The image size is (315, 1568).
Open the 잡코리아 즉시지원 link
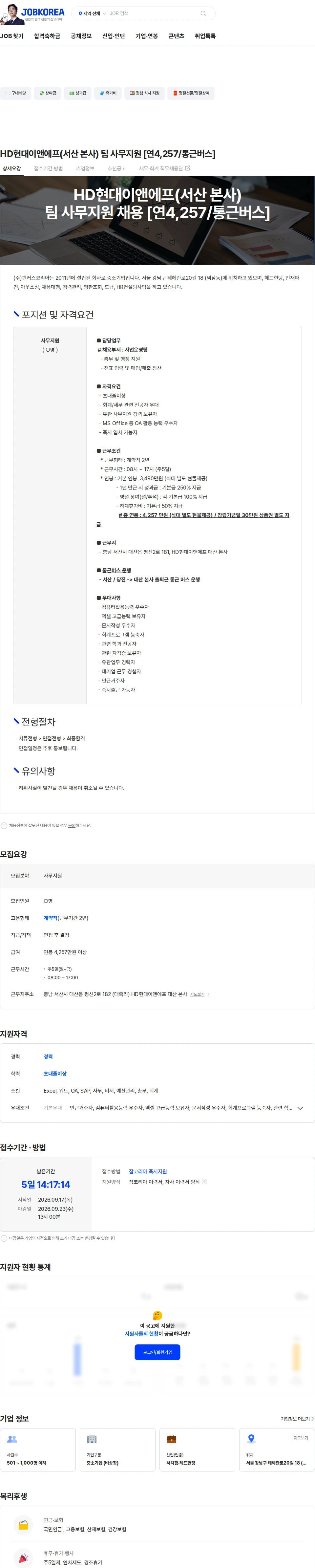[x=148, y=1171]
